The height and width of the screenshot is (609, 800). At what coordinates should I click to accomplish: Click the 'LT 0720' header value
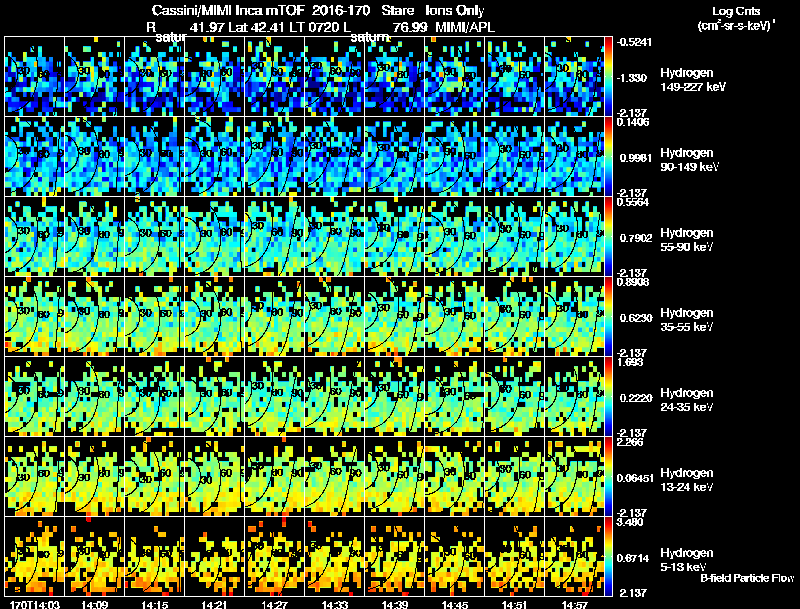[313, 27]
